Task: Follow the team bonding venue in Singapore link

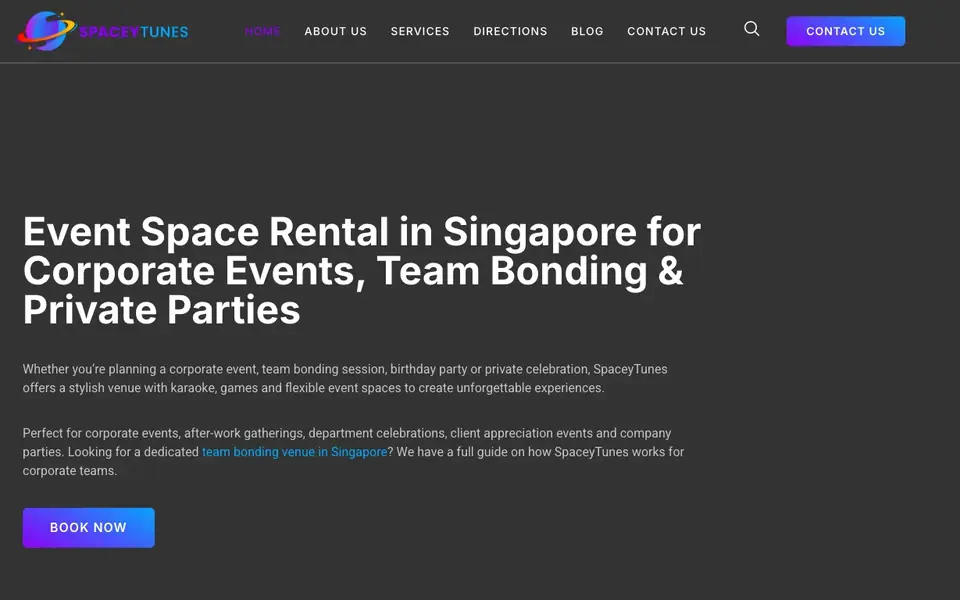Action: click(x=294, y=452)
